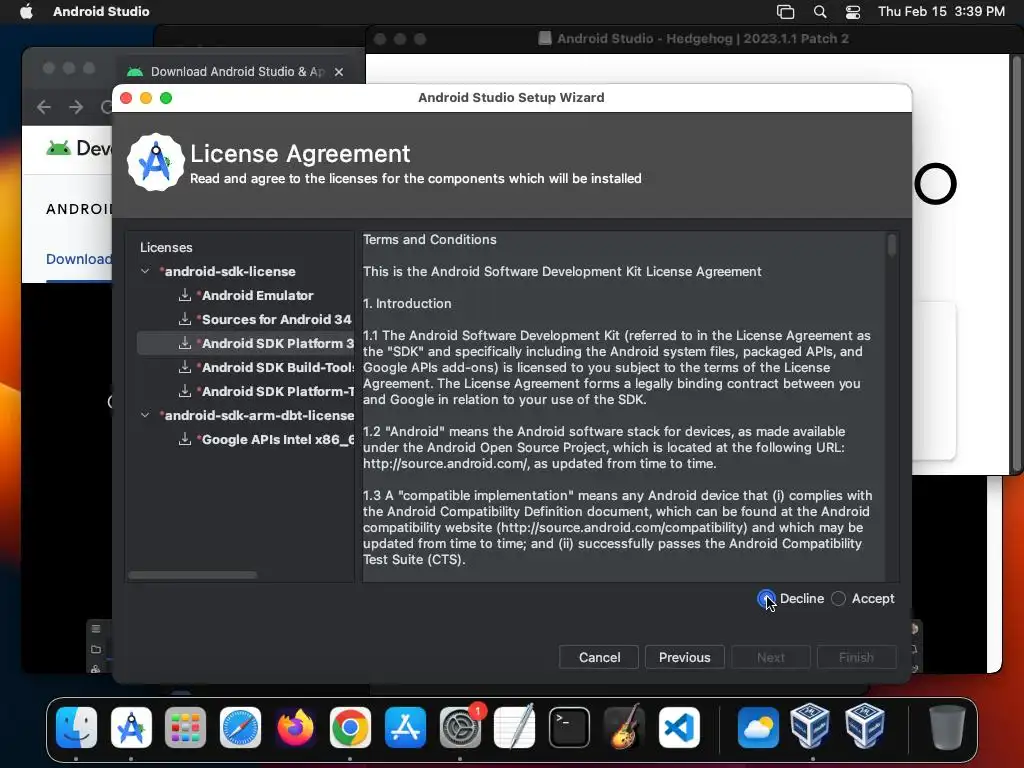The image size is (1024, 768).
Task: Open the Android Studio menu bar item
Action: point(101,12)
